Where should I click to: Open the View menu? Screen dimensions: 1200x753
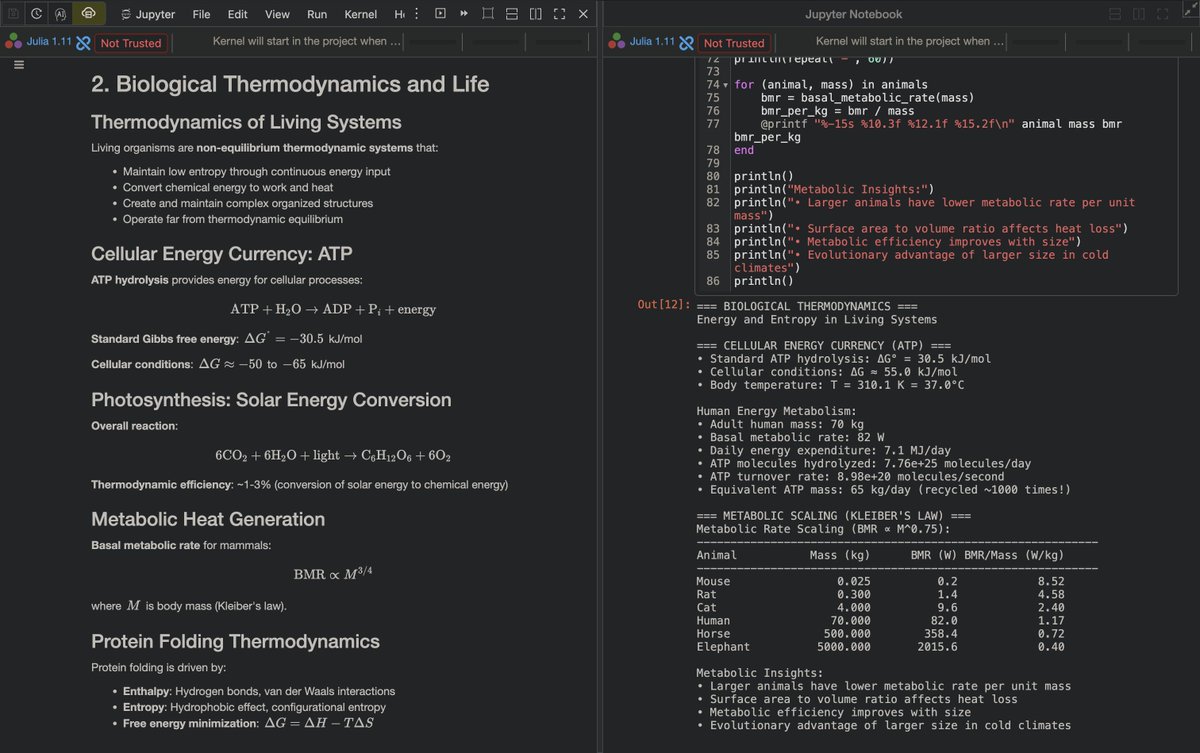pos(277,14)
